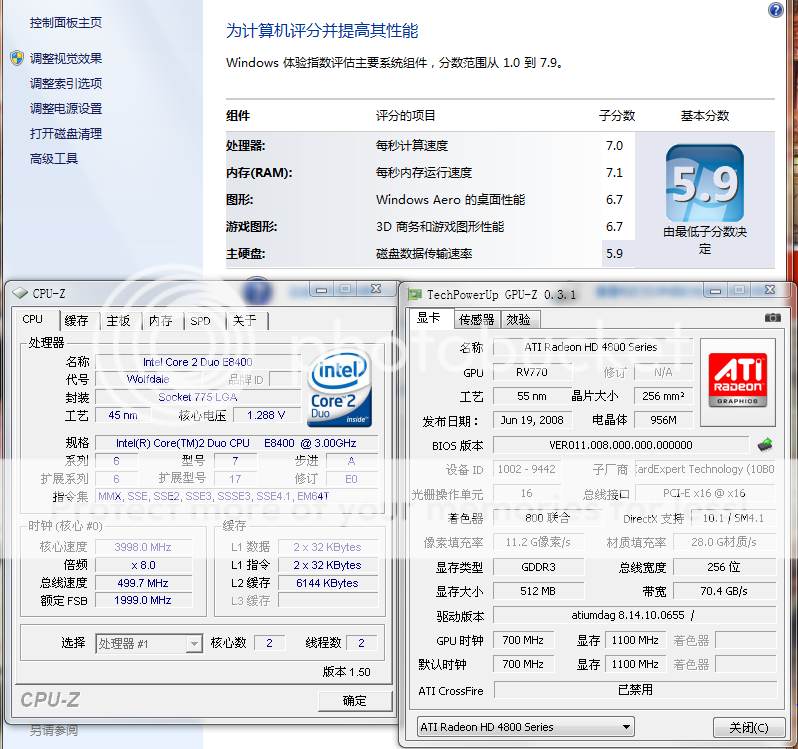Open 打开磁盘清理 link

(66, 134)
